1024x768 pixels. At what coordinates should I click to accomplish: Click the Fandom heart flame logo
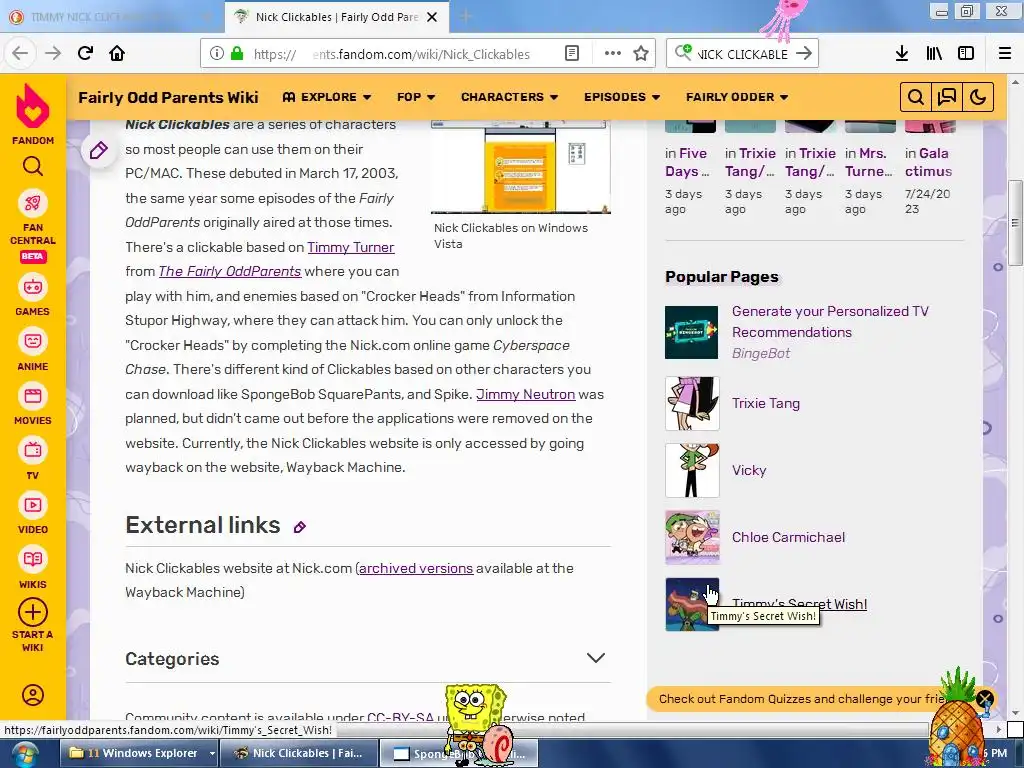[x=33, y=106]
